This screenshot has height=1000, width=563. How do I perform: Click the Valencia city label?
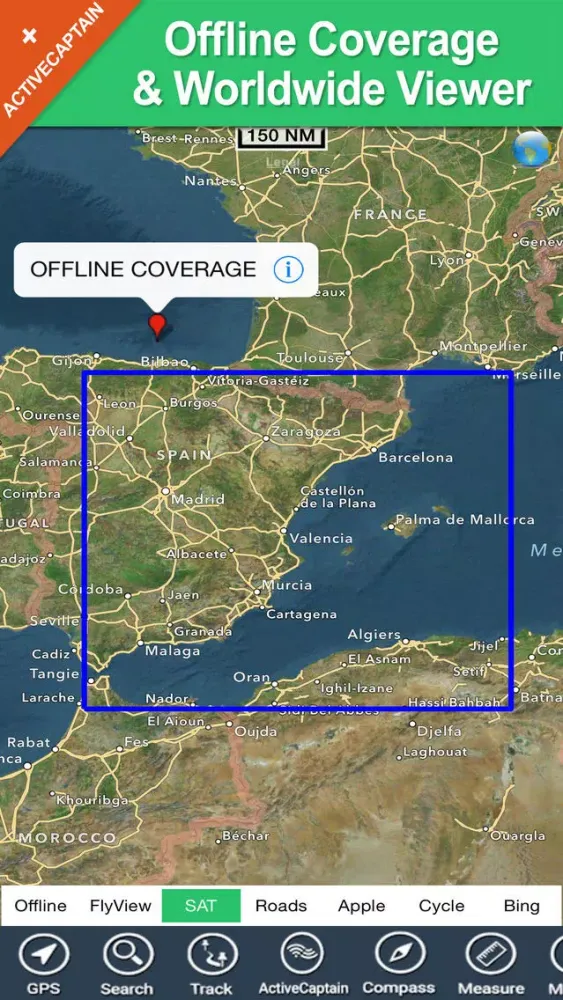tap(321, 538)
